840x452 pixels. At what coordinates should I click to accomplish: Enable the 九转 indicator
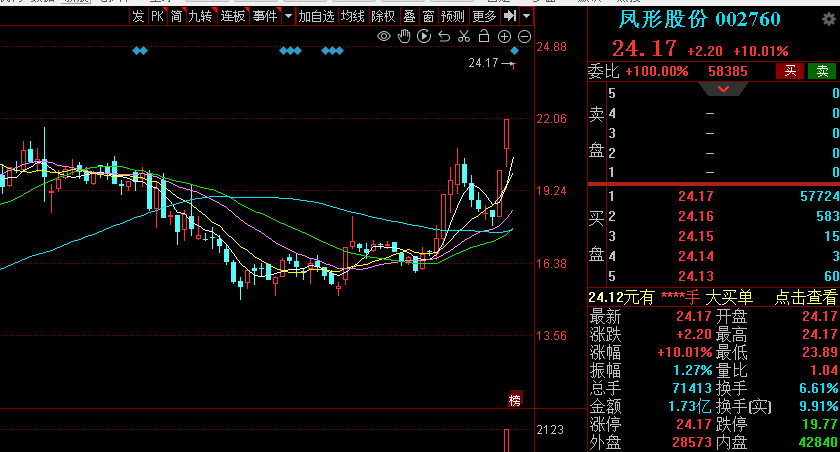click(200, 16)
